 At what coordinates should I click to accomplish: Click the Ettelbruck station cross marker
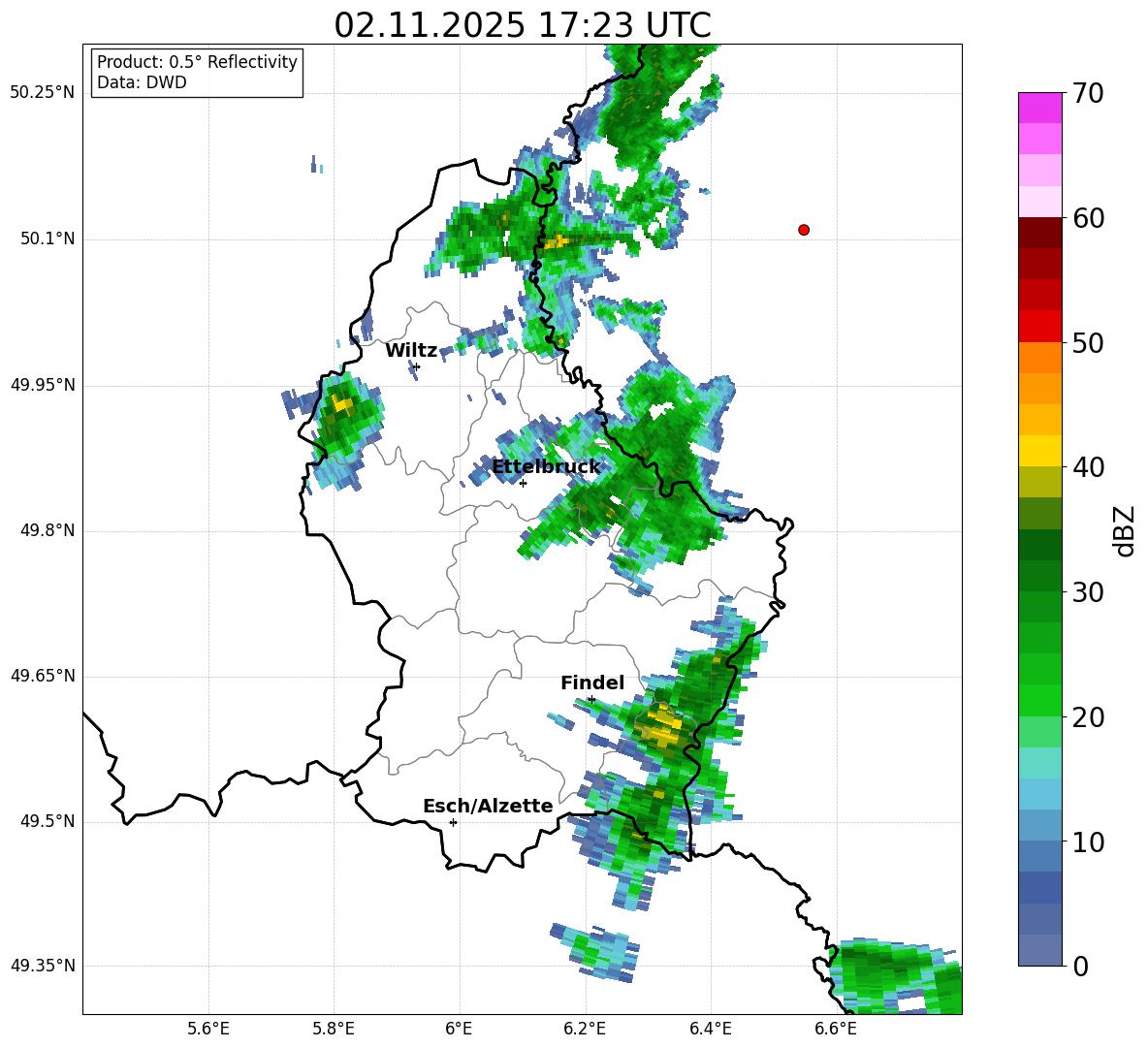(x=523, y=483)
